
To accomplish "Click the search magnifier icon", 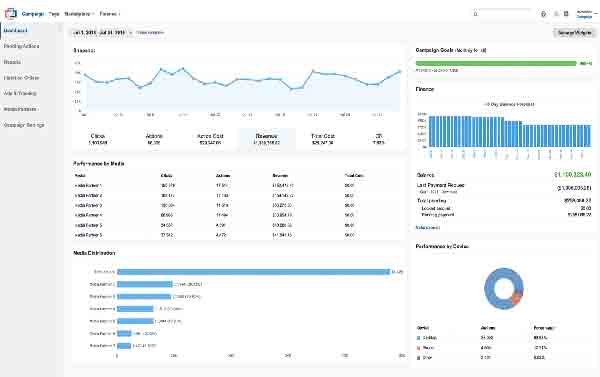I will coord(476,14).
